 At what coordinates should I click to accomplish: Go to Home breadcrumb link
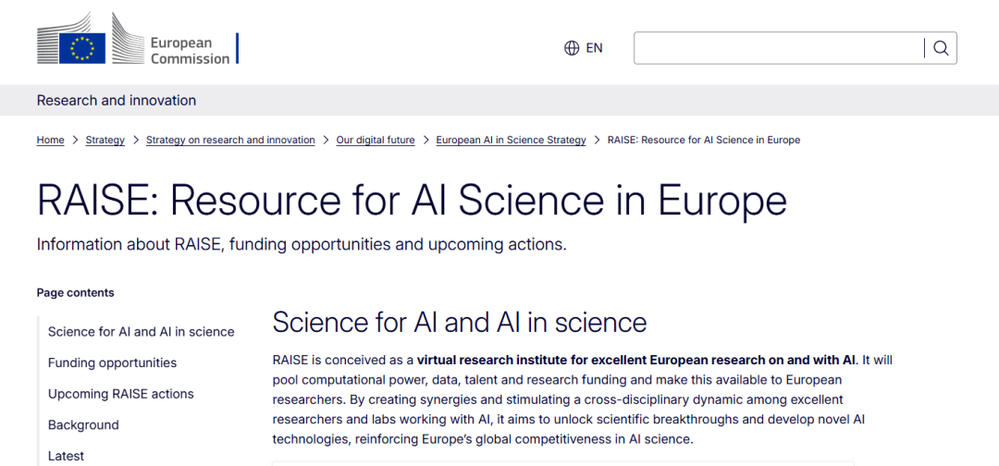tap(50, 140)
